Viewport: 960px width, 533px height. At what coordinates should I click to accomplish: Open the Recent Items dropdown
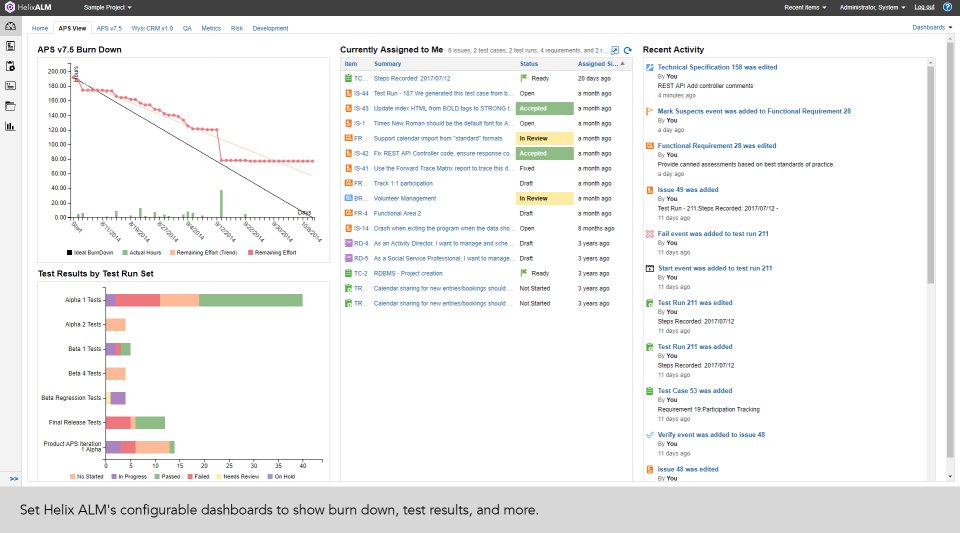coord(805,7)
